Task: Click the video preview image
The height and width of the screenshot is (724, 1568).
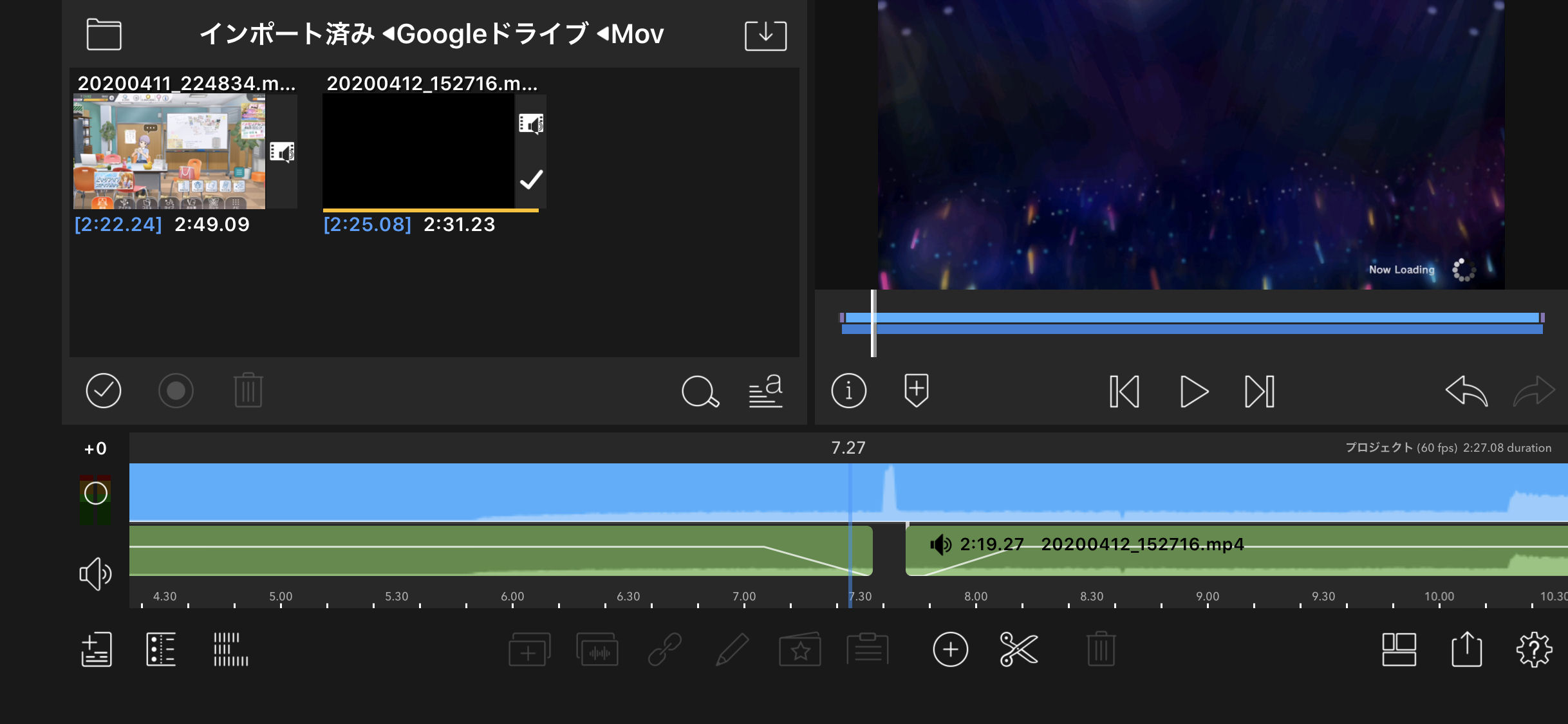Action: coord(1191,145)
